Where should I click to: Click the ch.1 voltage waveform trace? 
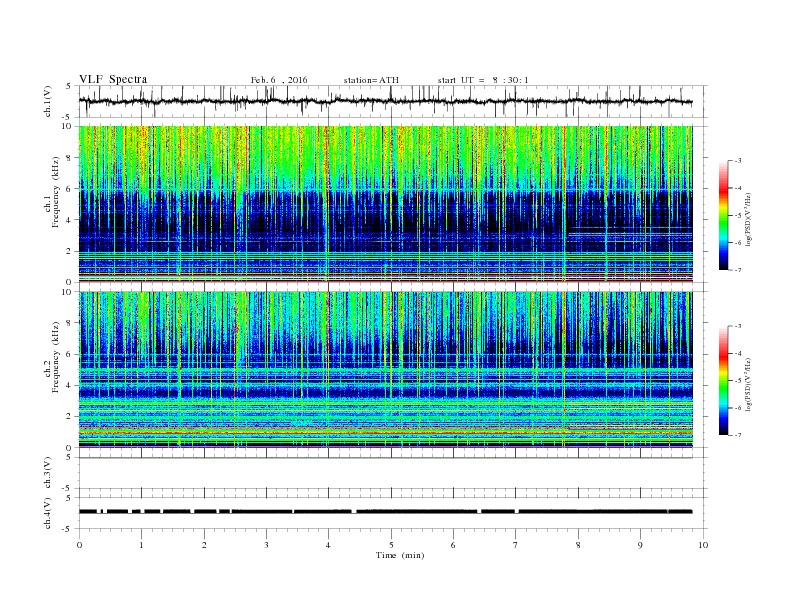pyautogui.click(x=385, y=101)
